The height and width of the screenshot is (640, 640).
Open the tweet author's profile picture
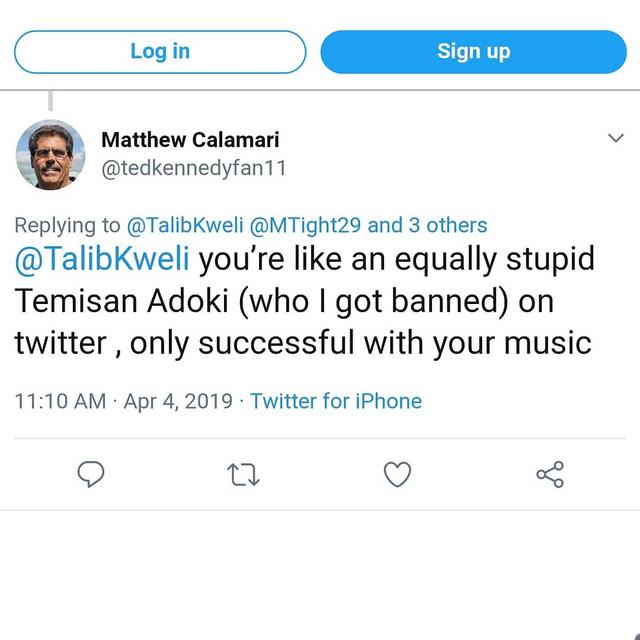(50, 154)
